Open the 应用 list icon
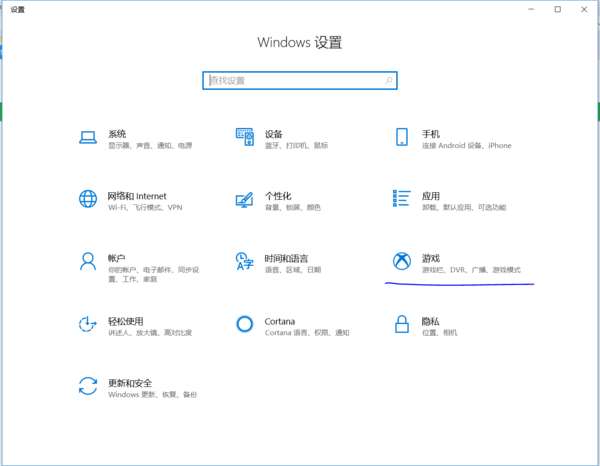The height and width of the screenshot is (466, 600). pyautogui.click(x=402, y=198)
